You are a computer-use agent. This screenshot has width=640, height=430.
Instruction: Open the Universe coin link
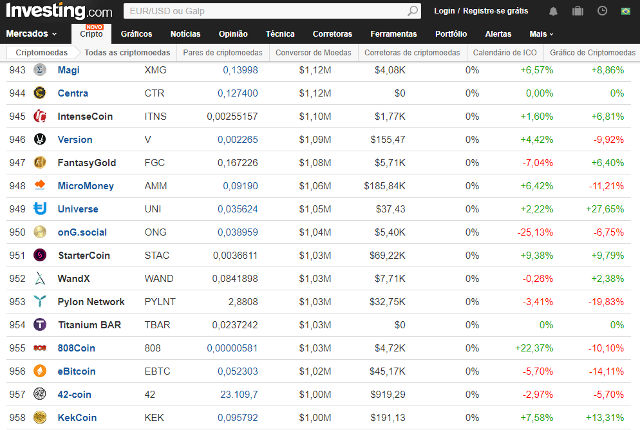click(x=78, y=209)
